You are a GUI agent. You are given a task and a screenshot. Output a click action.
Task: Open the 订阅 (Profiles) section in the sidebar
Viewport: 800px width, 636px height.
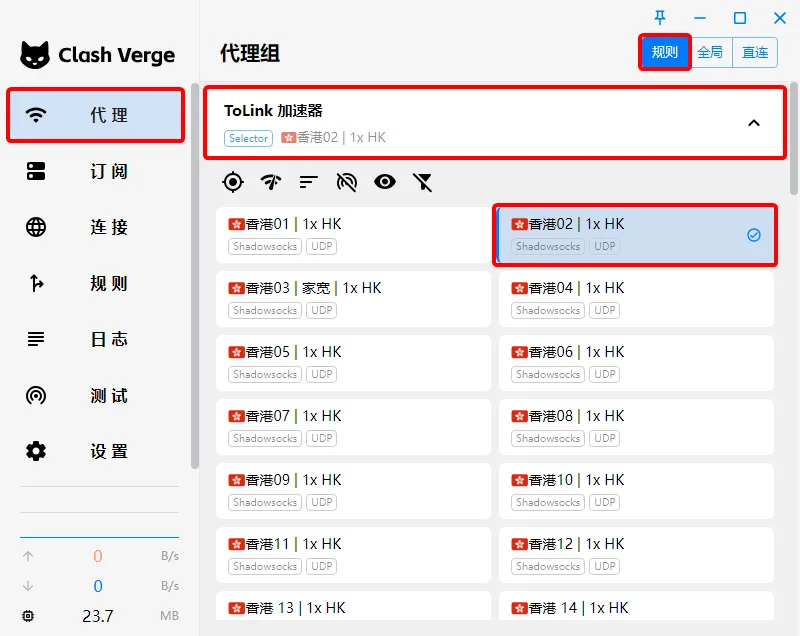96,171
